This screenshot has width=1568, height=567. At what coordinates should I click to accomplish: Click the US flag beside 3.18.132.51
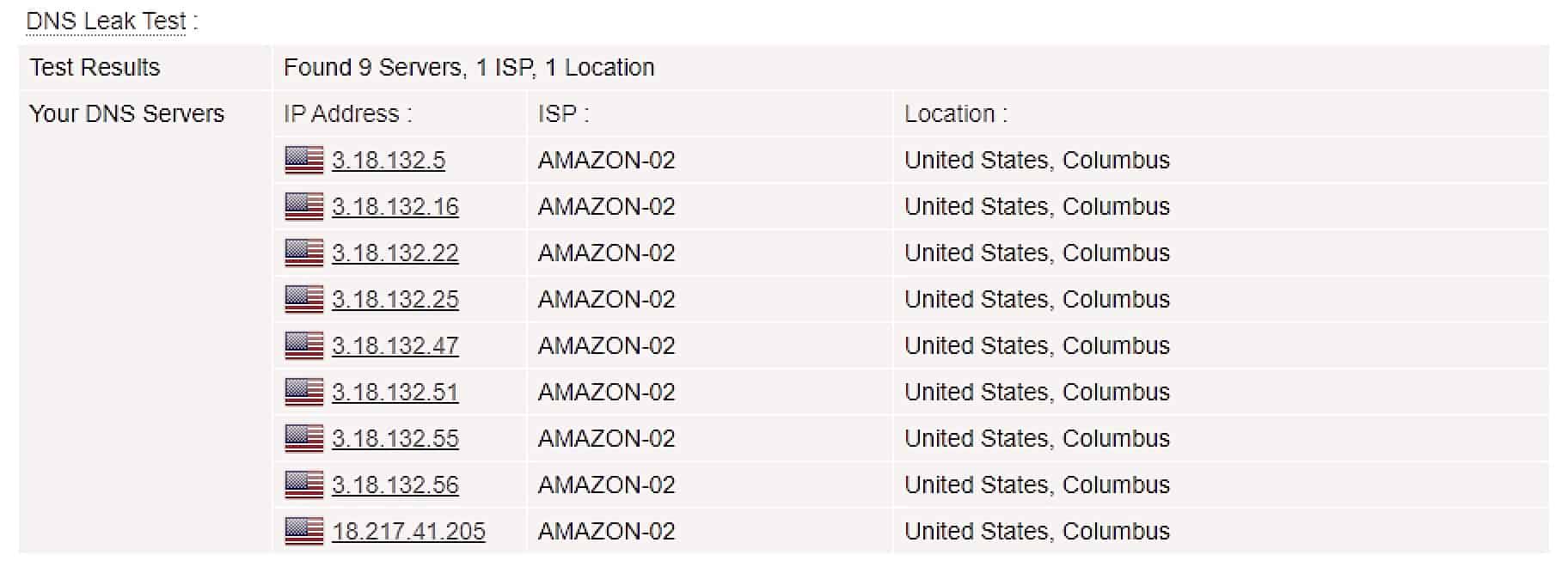[304, 392]
